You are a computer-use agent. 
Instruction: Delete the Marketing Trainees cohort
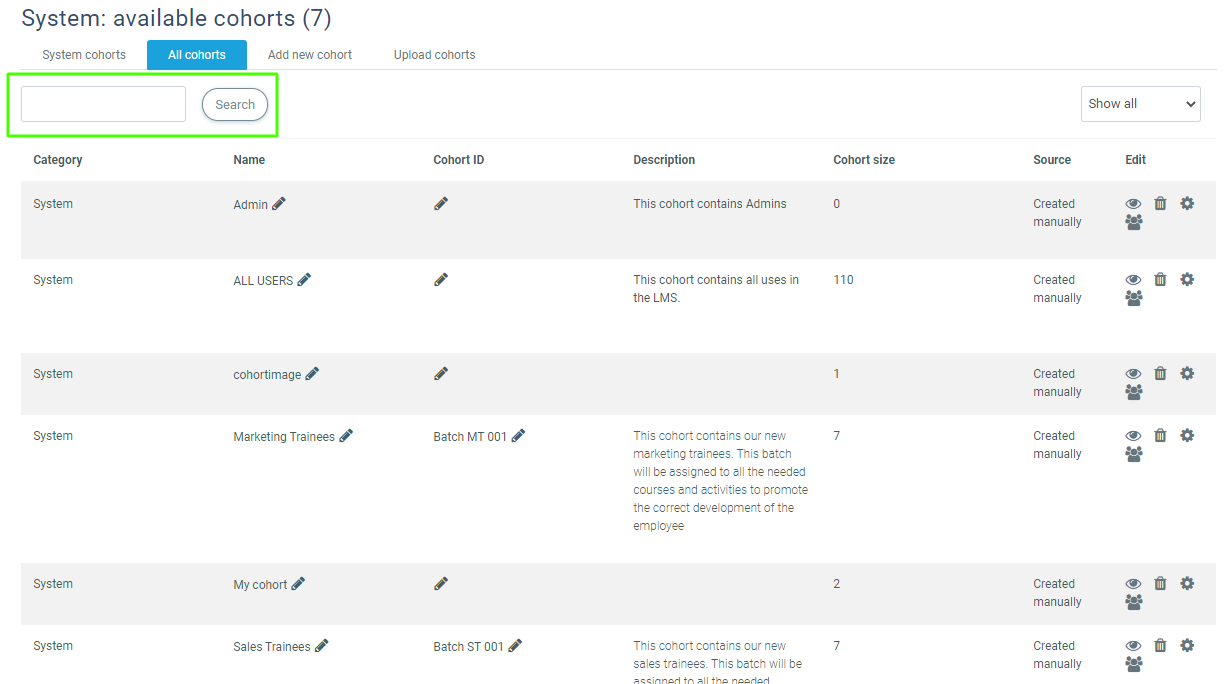point(1160,436)
